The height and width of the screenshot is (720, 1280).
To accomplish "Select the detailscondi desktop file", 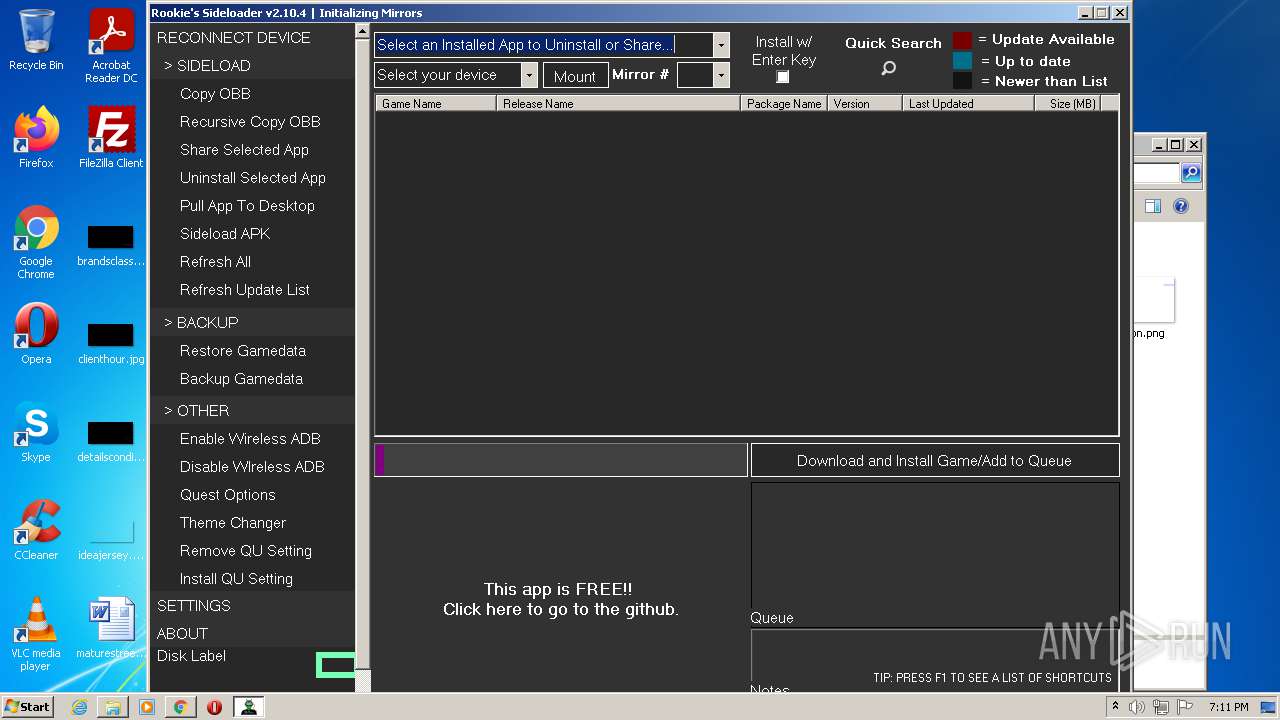I will (x=111, y=442).
